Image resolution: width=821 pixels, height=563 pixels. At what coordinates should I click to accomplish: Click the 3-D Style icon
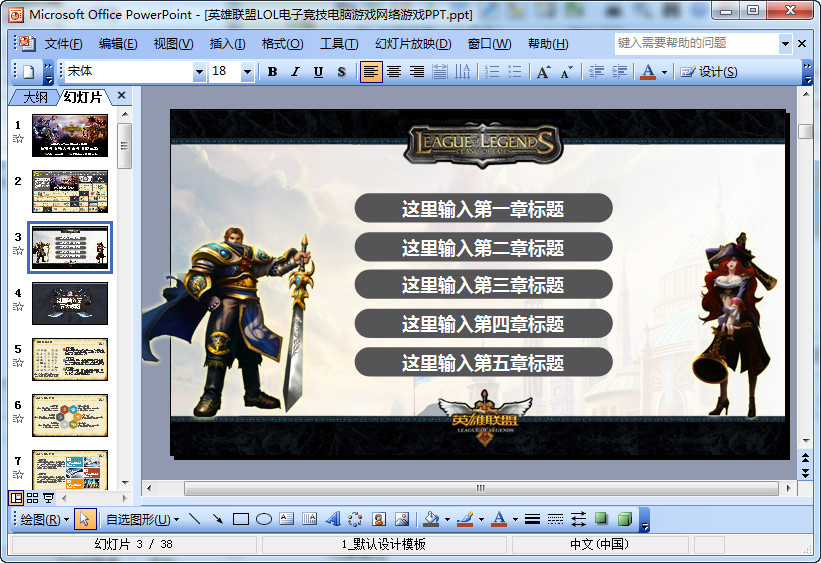point(625,519)
